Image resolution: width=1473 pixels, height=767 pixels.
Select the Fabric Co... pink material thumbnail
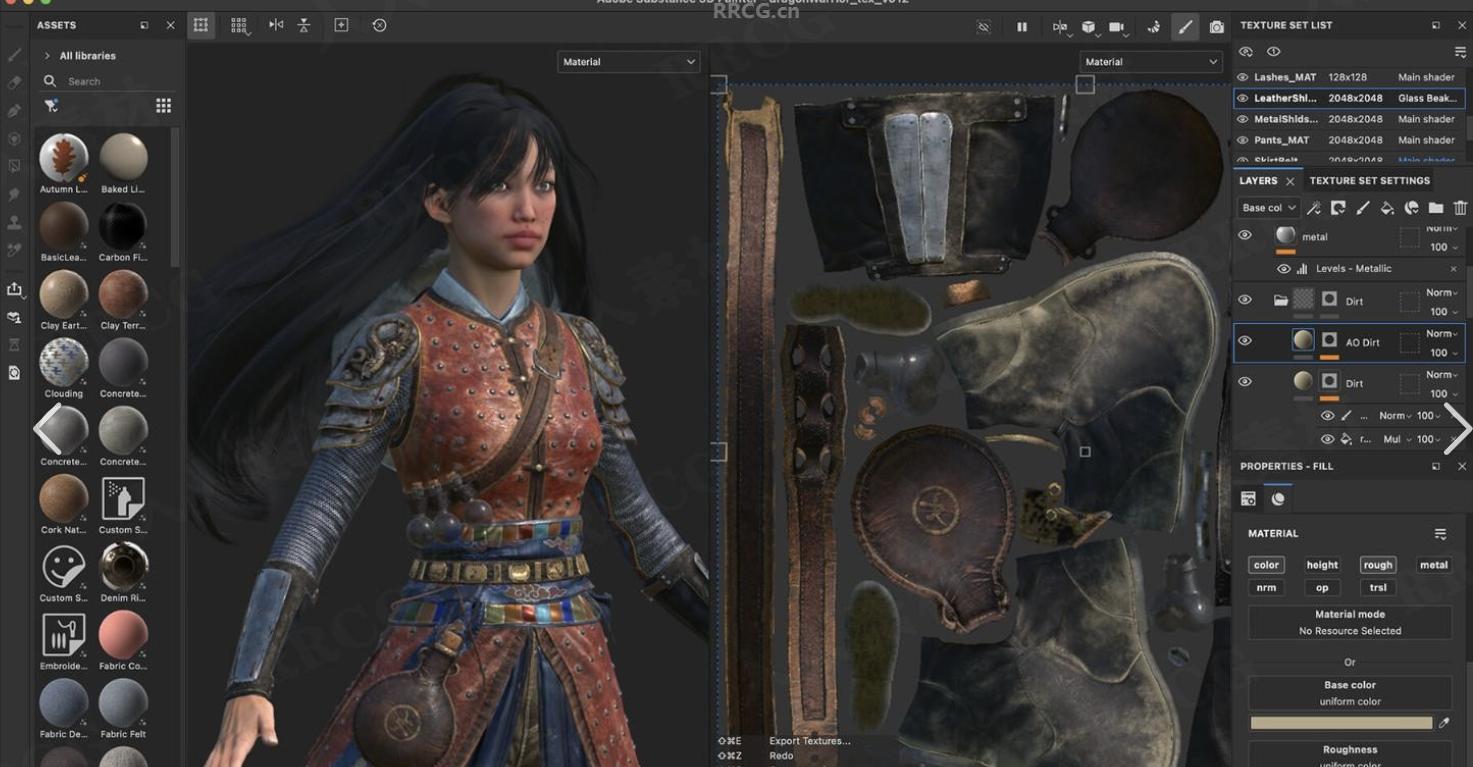click(123, 635)
